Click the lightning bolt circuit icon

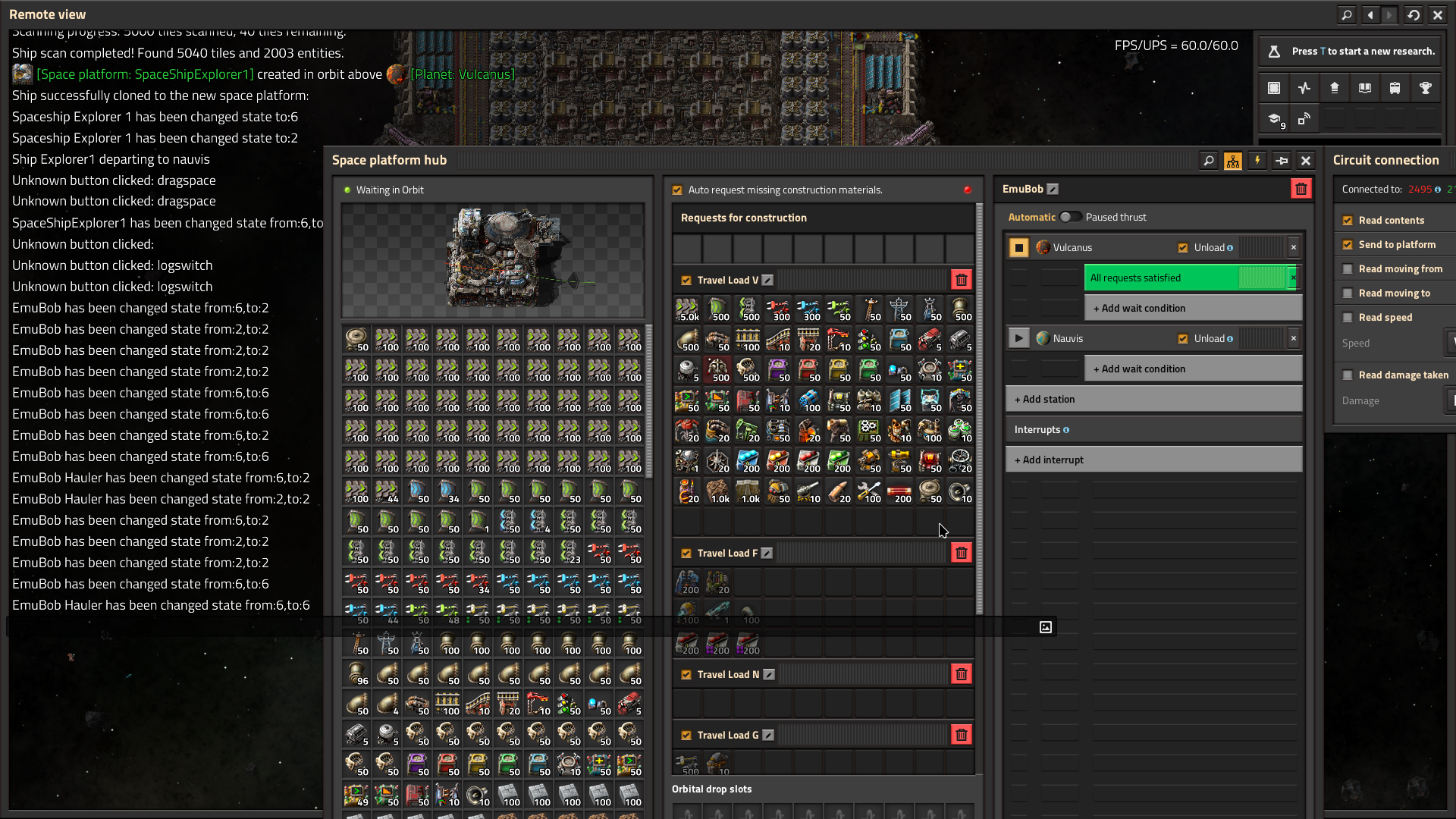(1257, 160)
